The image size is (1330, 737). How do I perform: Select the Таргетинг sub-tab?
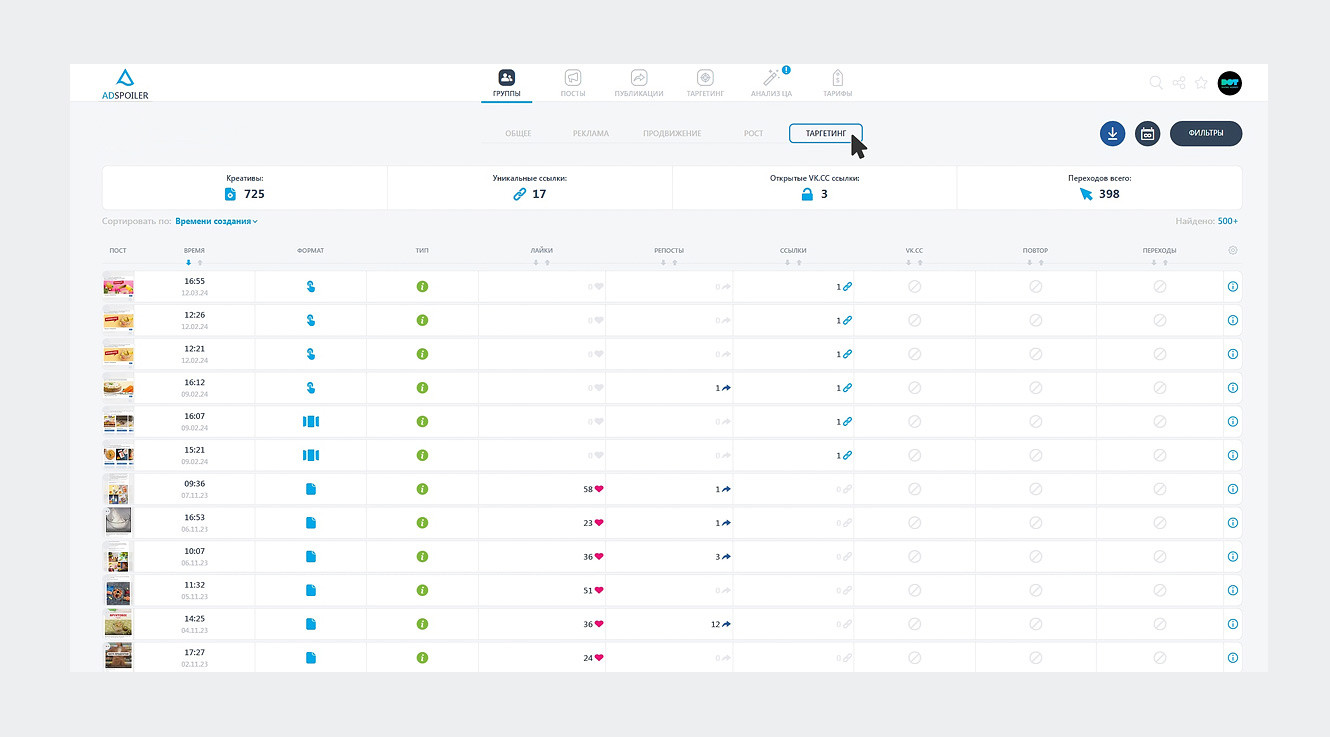[826, 133]
